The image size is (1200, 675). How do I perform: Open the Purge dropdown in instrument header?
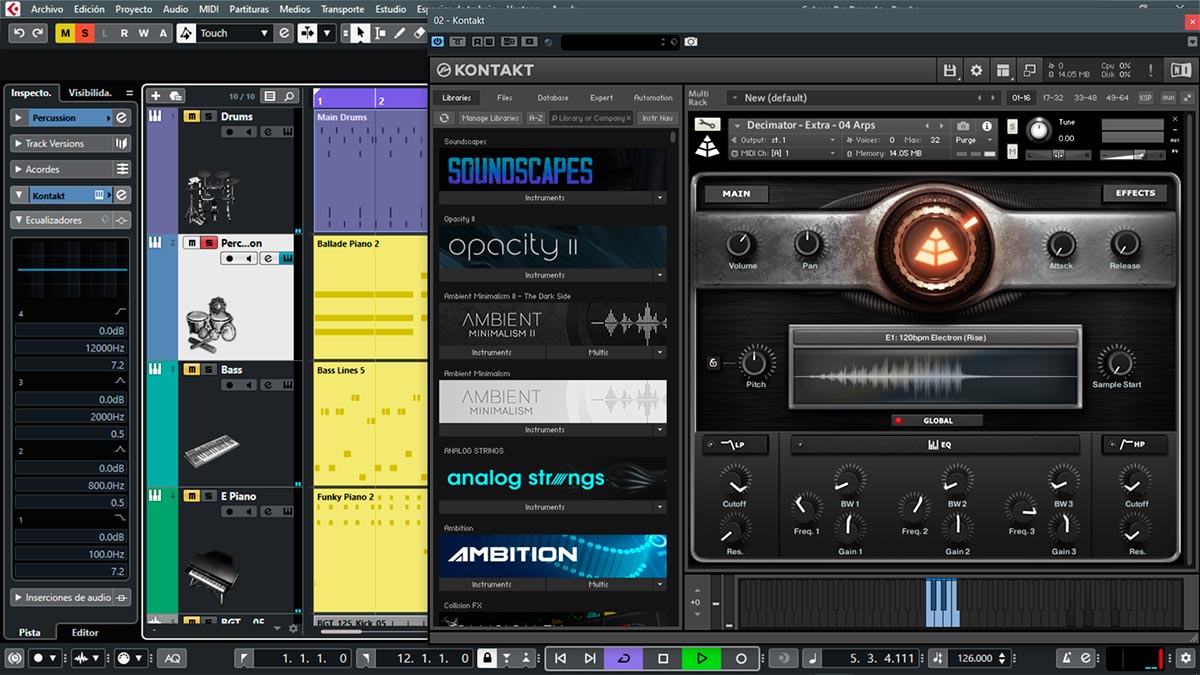[972, 140]
